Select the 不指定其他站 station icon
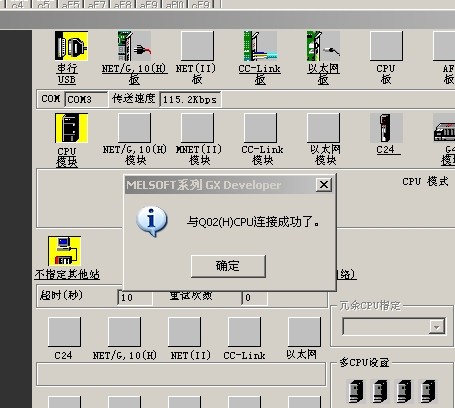The image size is (455, 408). 64,251
